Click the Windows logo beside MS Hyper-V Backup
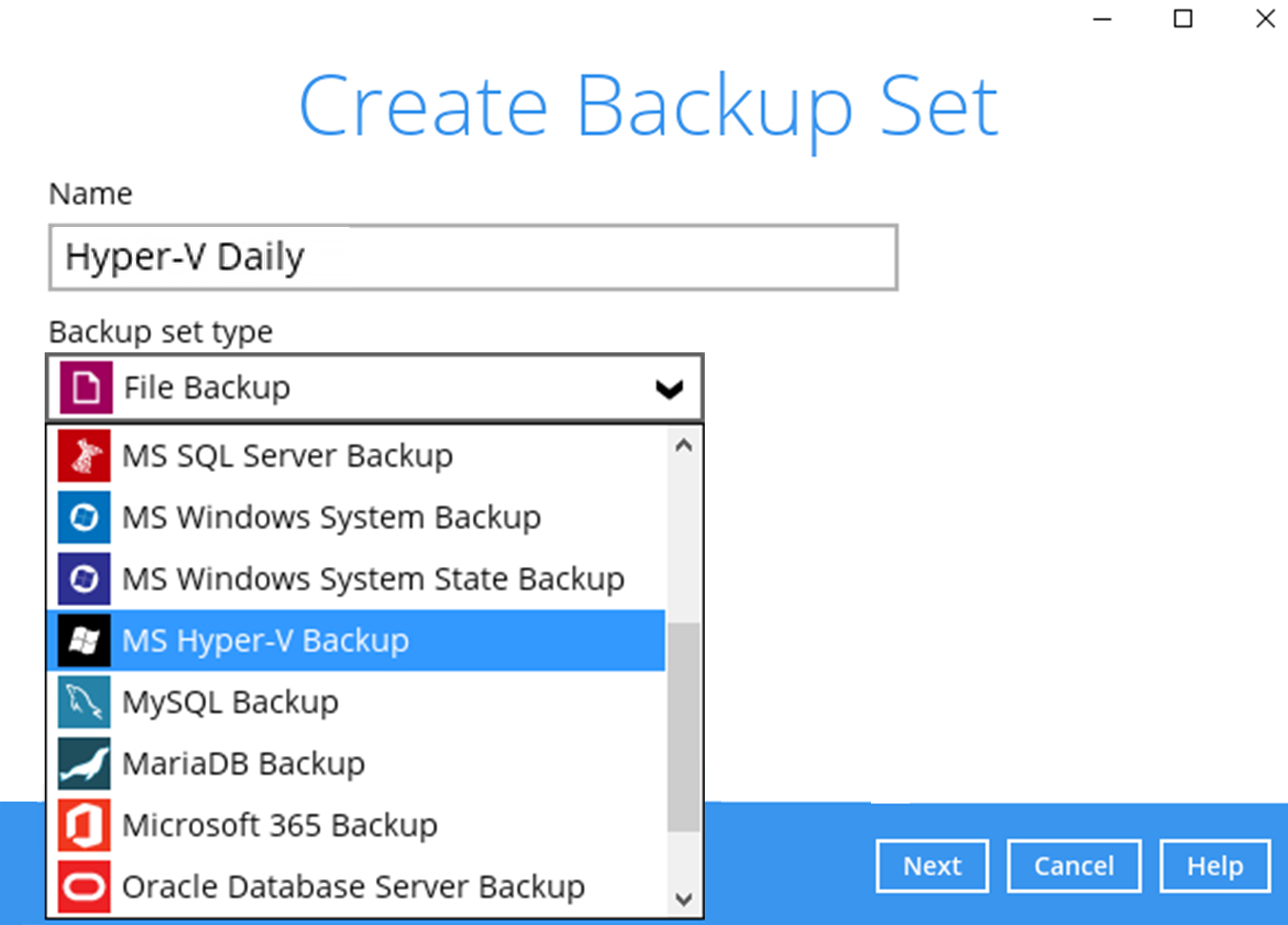This screenshot has width=1288, height=925. (84, 640)
